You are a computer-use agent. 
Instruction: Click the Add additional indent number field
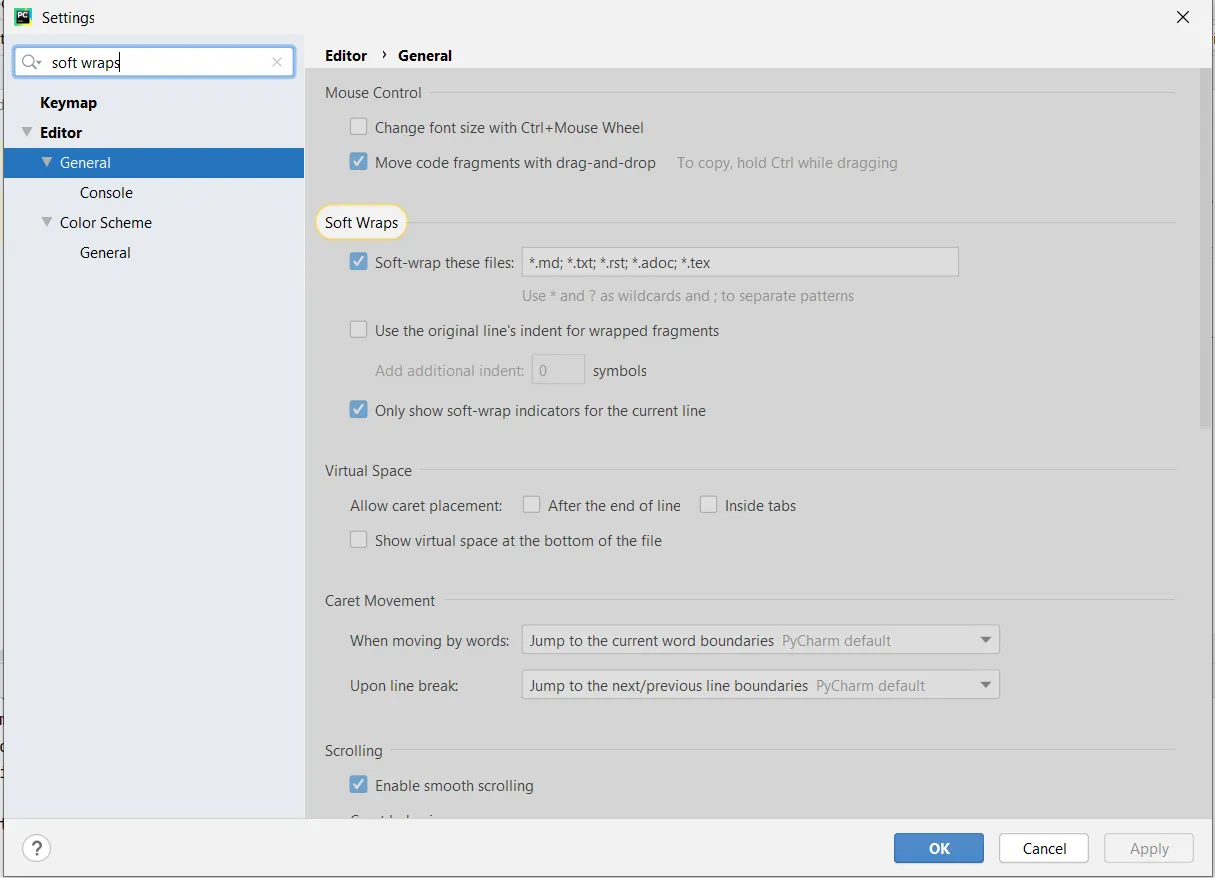(558, 370)
